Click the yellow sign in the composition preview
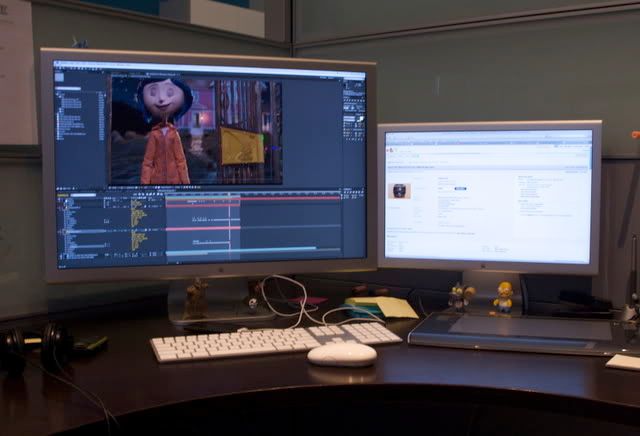The width and height of the screenshot is (640, 436). click(242, 145)
